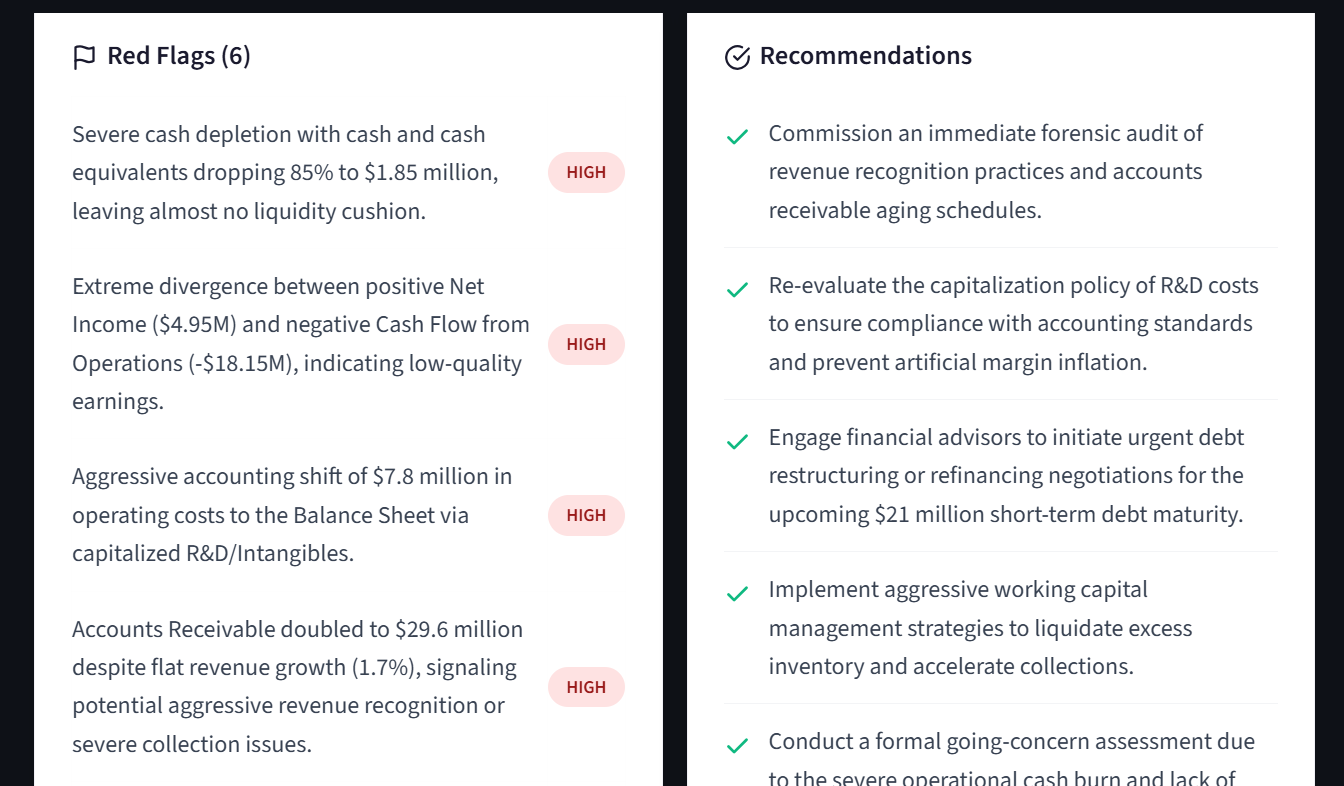Click the $21 million short-term debt maturity recommendation
This screenshot has height=786, width=1344.
pyautogui.click(x=1007, y=476)
